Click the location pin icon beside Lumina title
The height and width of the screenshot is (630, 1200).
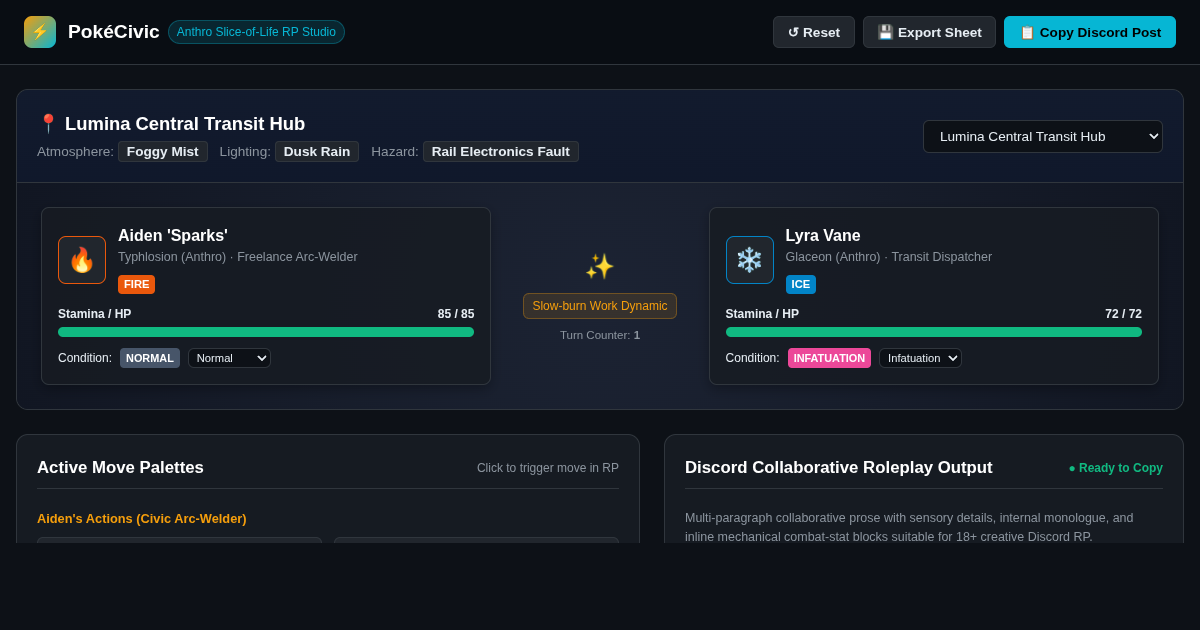pos(48,124)
